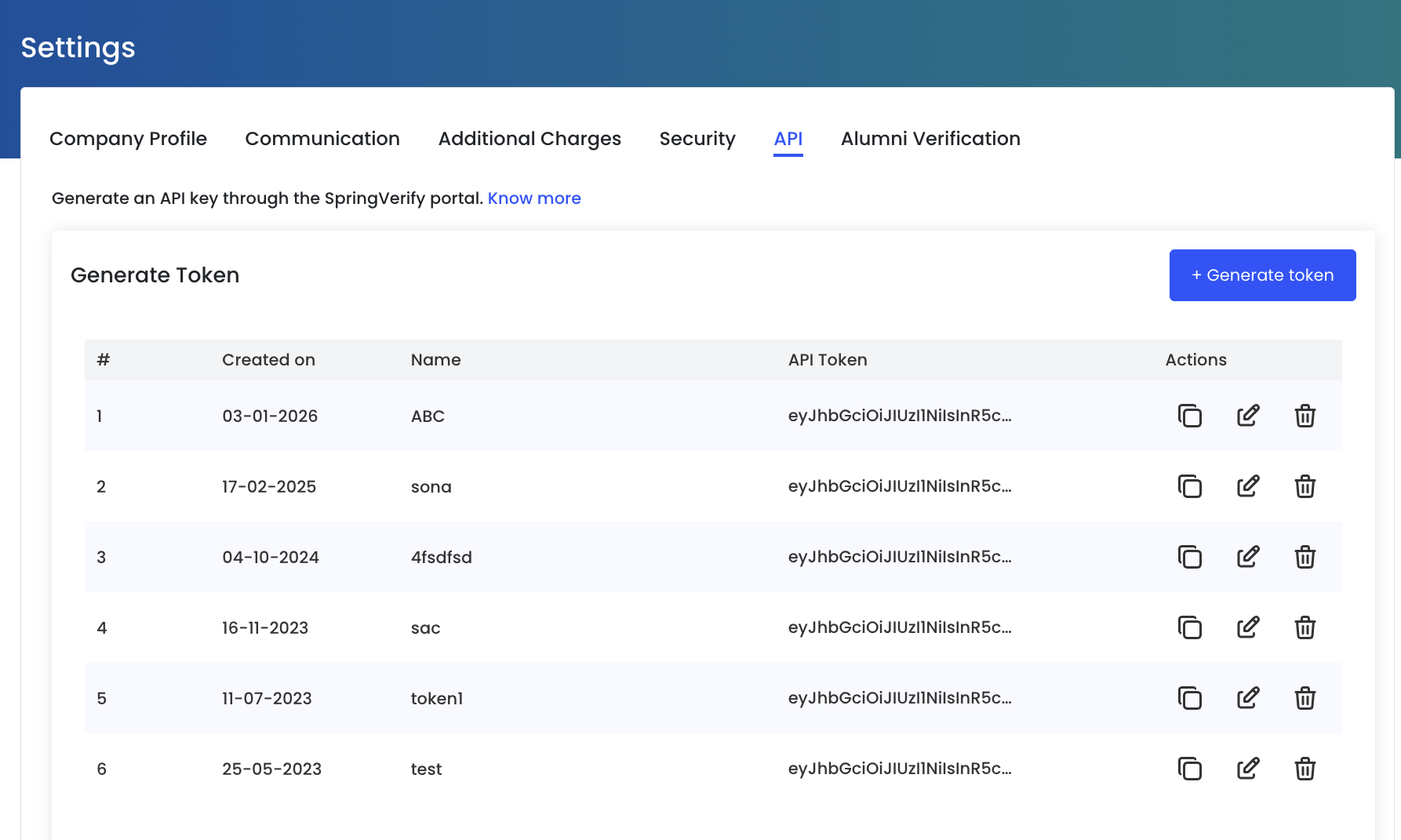Switch to the Communication tab
The image size is (1401, 840).
(x=322, y=139)
